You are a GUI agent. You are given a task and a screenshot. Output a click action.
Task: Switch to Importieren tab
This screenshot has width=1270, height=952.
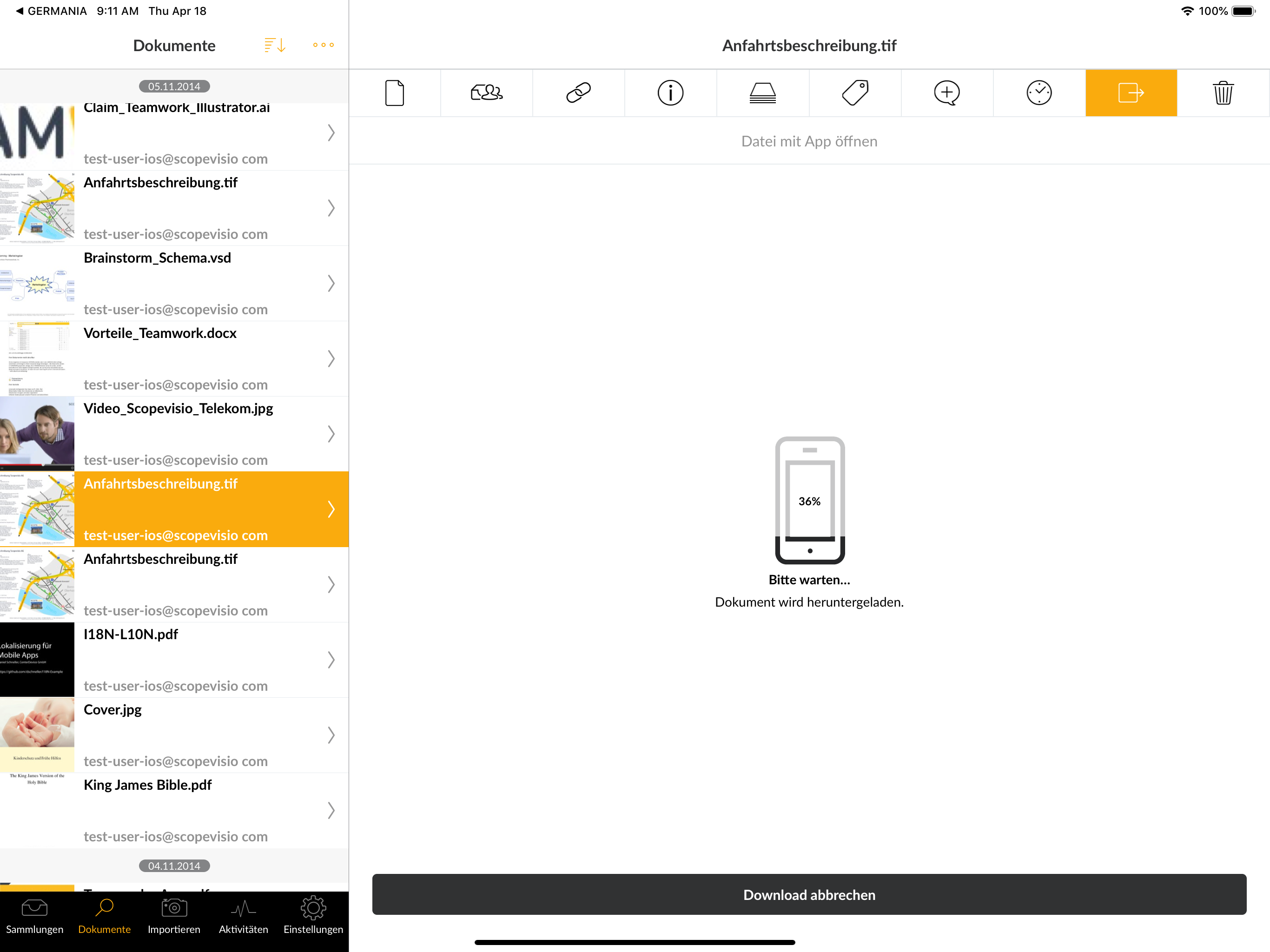(174, 917)
